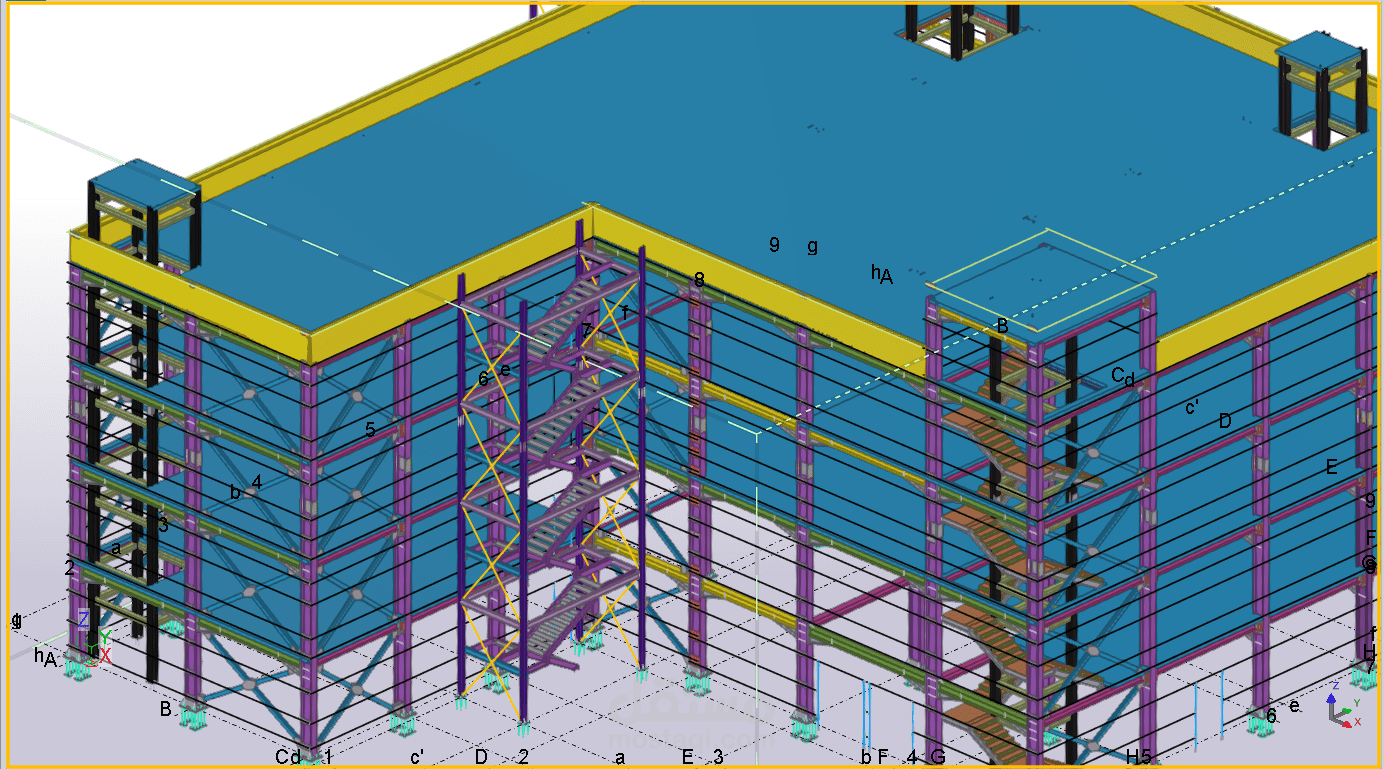The width and height of the screenshot is (1384, 769).
Task: Pick the yellow outlined rectangle on the roof
Action: pos(1041,279)
